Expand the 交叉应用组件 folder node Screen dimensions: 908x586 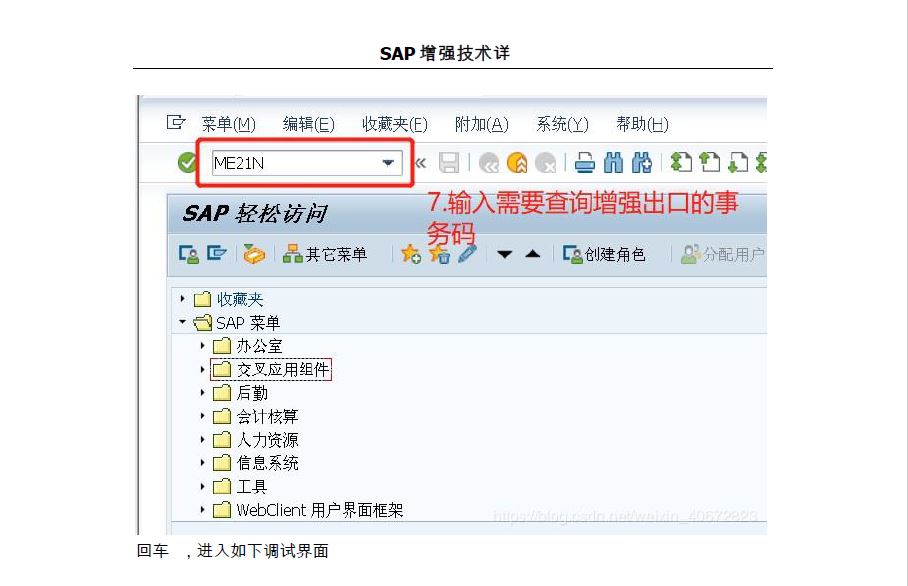(x=202, y=369)
